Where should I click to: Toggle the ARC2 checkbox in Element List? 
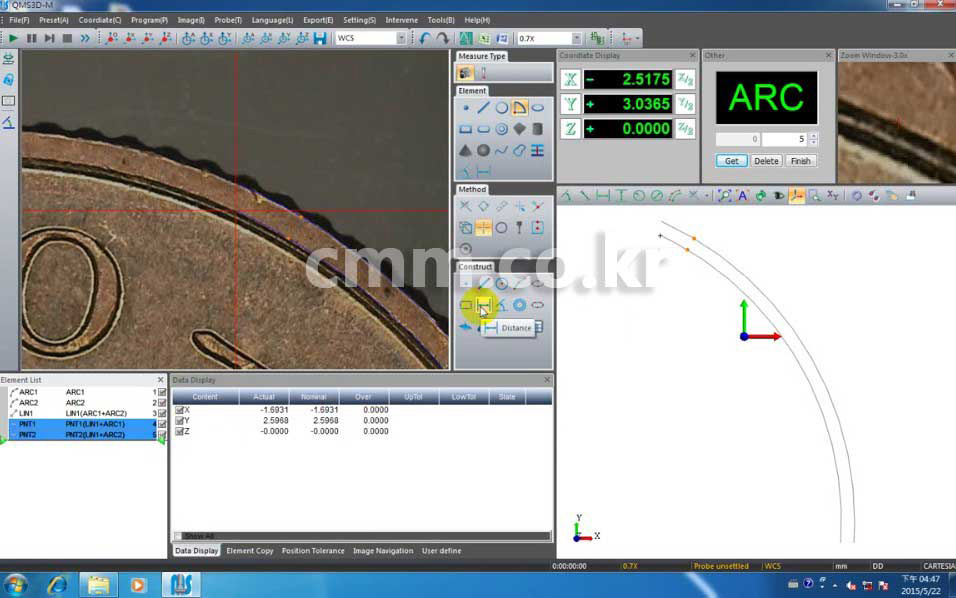[x=162, y=403]
